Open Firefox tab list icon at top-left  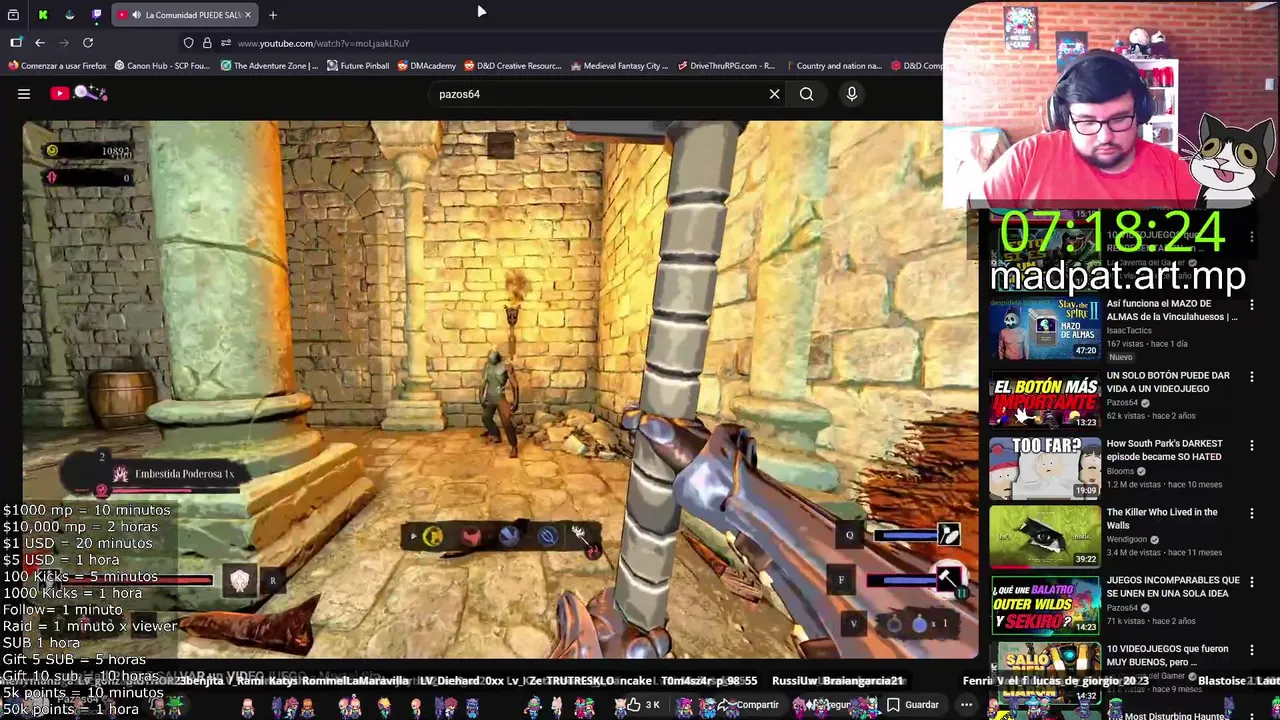tap(13, 15)
